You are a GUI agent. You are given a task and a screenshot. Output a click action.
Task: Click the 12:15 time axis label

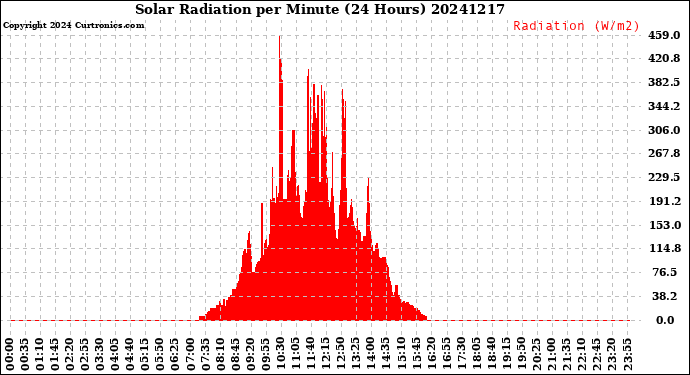(x=326, y=355)
